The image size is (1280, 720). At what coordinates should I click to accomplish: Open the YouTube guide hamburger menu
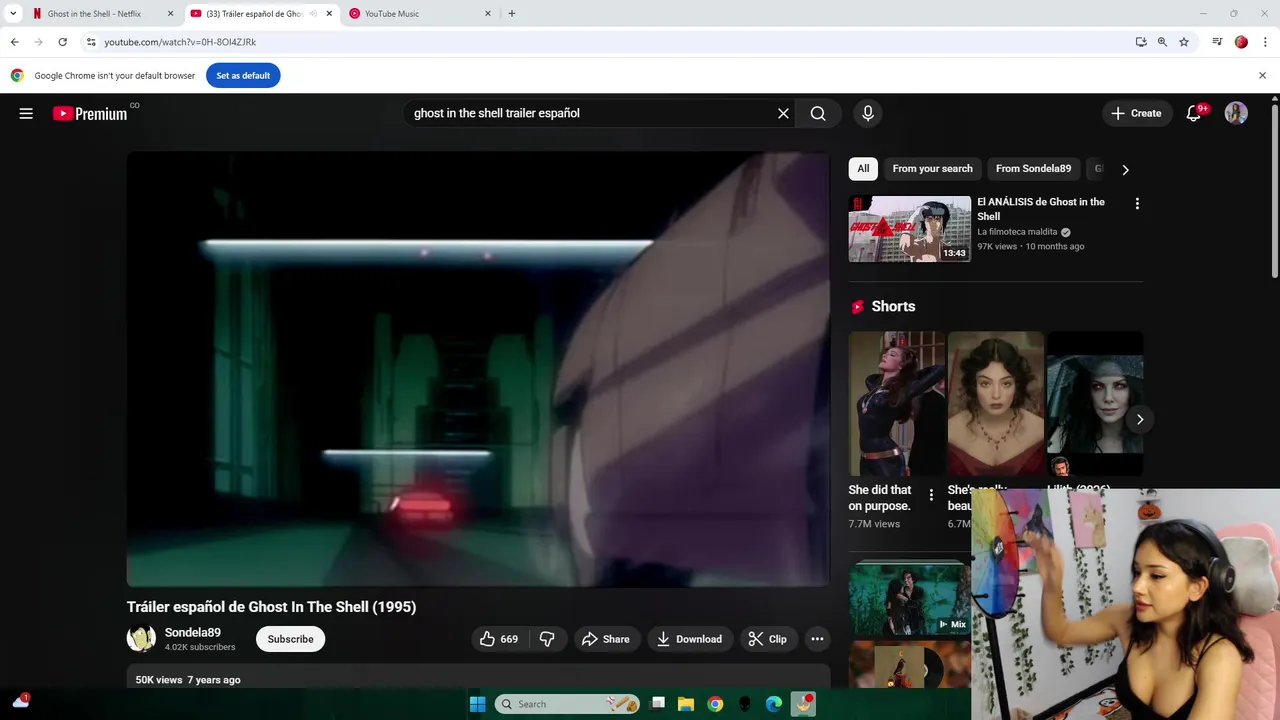[x=26, y=113]
